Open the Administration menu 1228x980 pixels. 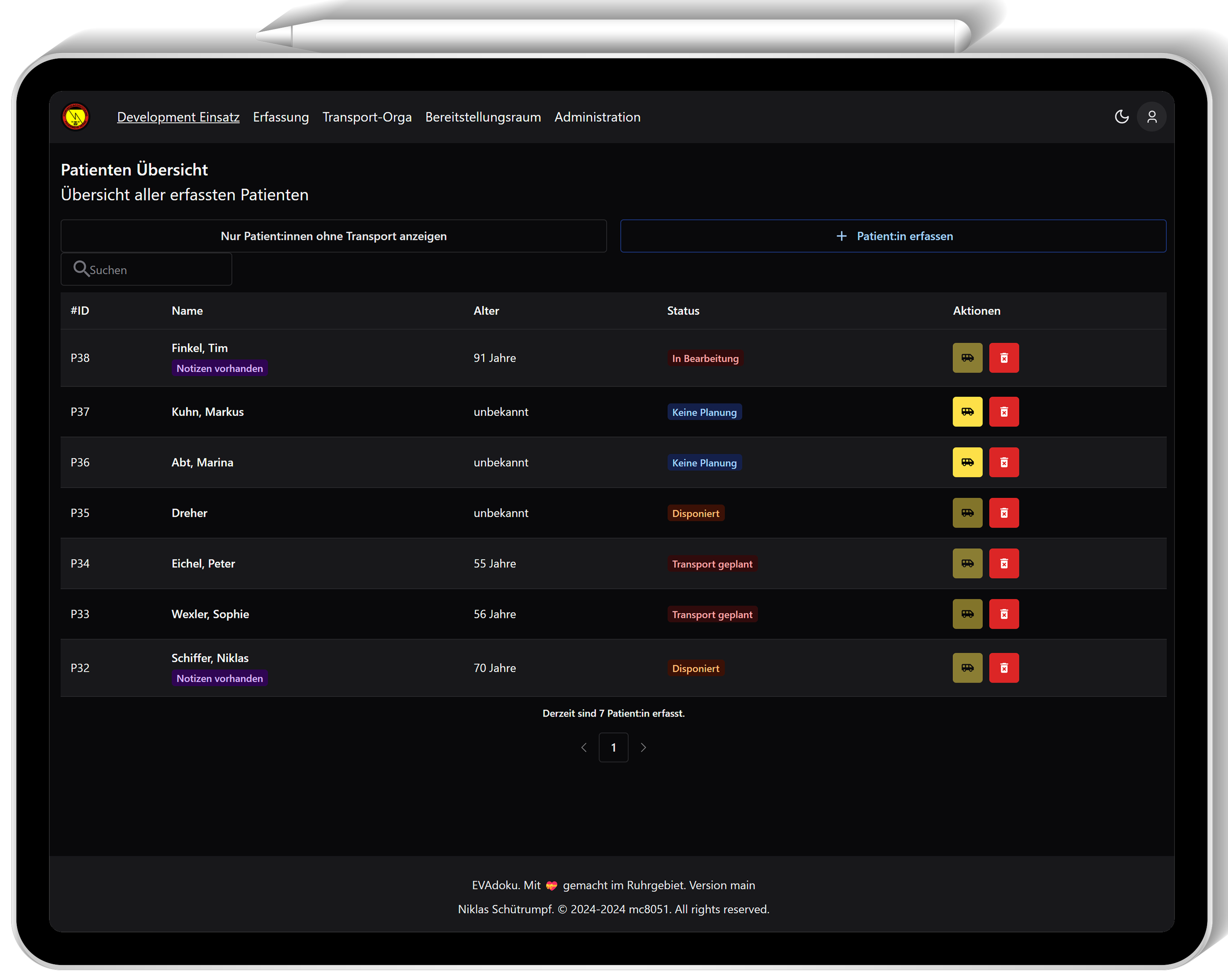pos(597,117)
